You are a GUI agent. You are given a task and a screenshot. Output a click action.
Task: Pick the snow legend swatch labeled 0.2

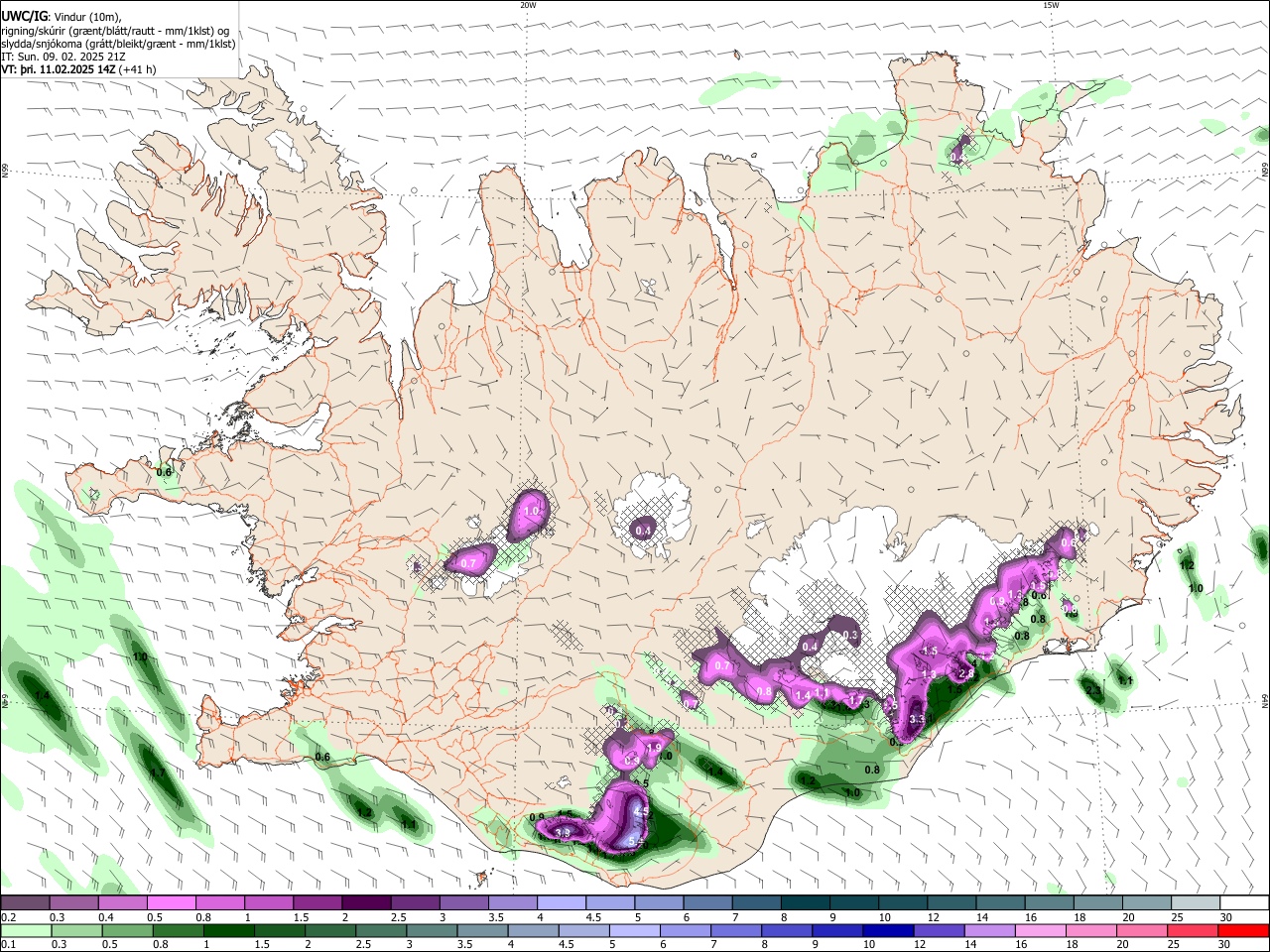coord(25,902)
